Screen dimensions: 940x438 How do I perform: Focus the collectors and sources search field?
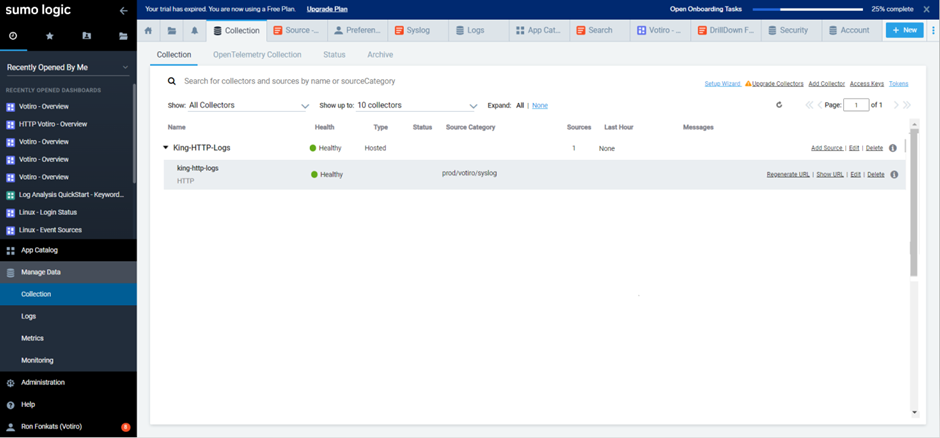[x=290, y=81]
